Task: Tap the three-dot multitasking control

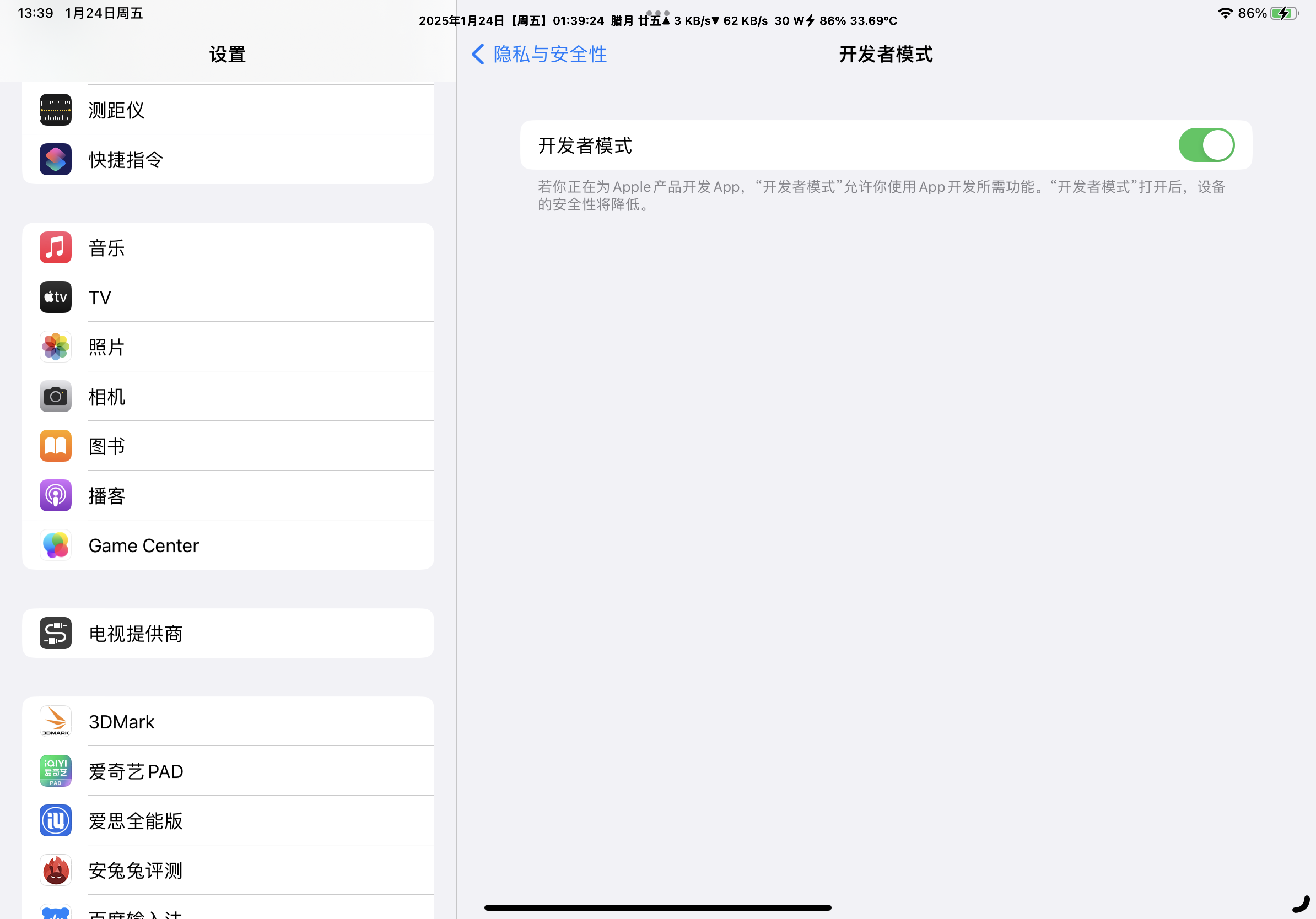Action: click(x=657, y=13)
